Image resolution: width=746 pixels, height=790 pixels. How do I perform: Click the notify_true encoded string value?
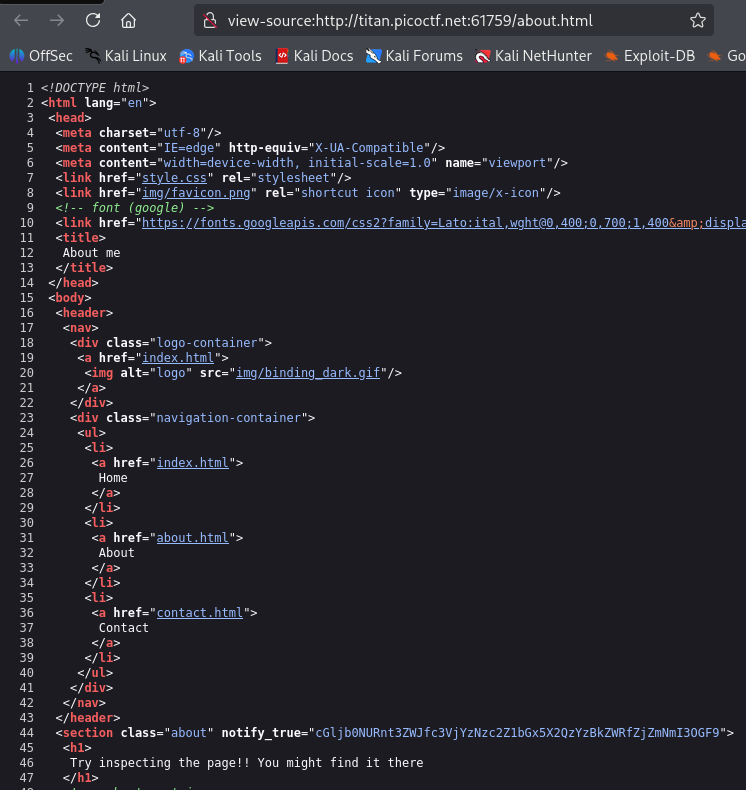click(517, 733)
